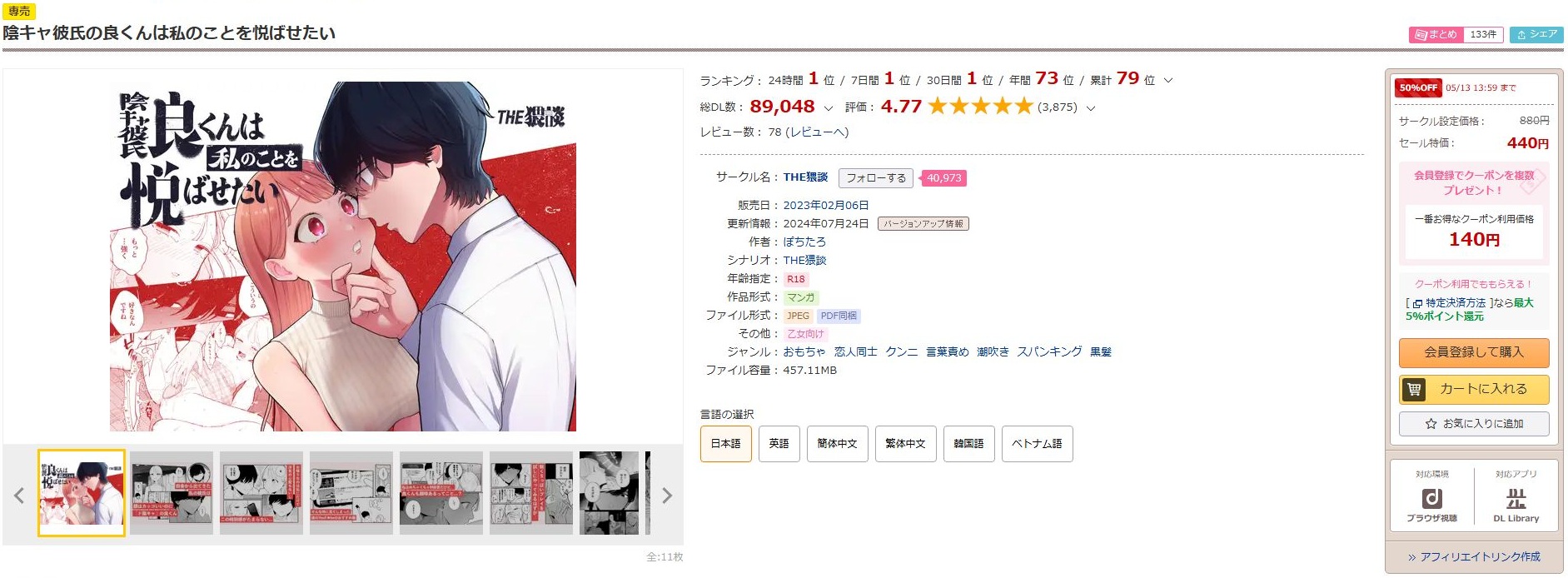This screenshot has width=1568, height=578.
Task: Expand the 総DL数 download count chevron
Action: click(x=829, y=108)
